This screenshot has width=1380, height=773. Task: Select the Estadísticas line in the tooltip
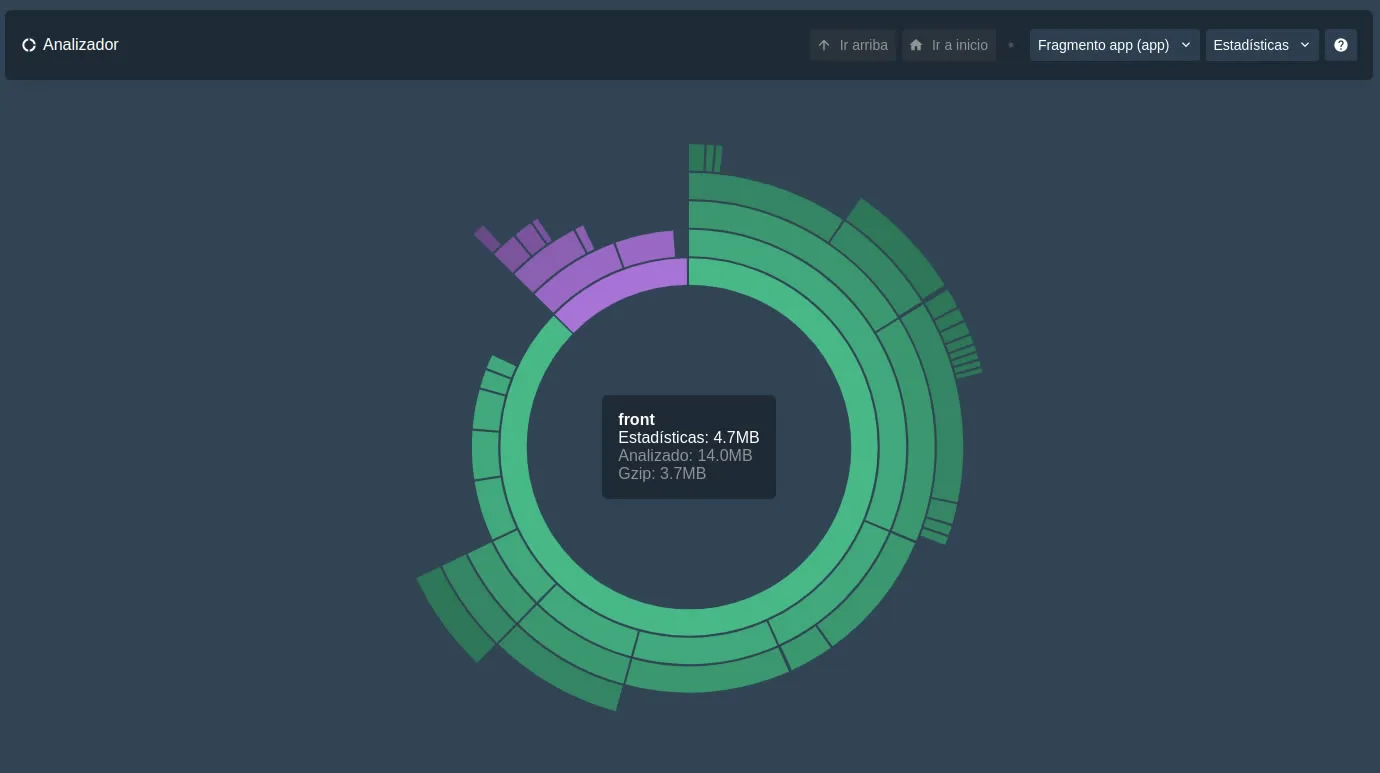click(x=688, y=438)
